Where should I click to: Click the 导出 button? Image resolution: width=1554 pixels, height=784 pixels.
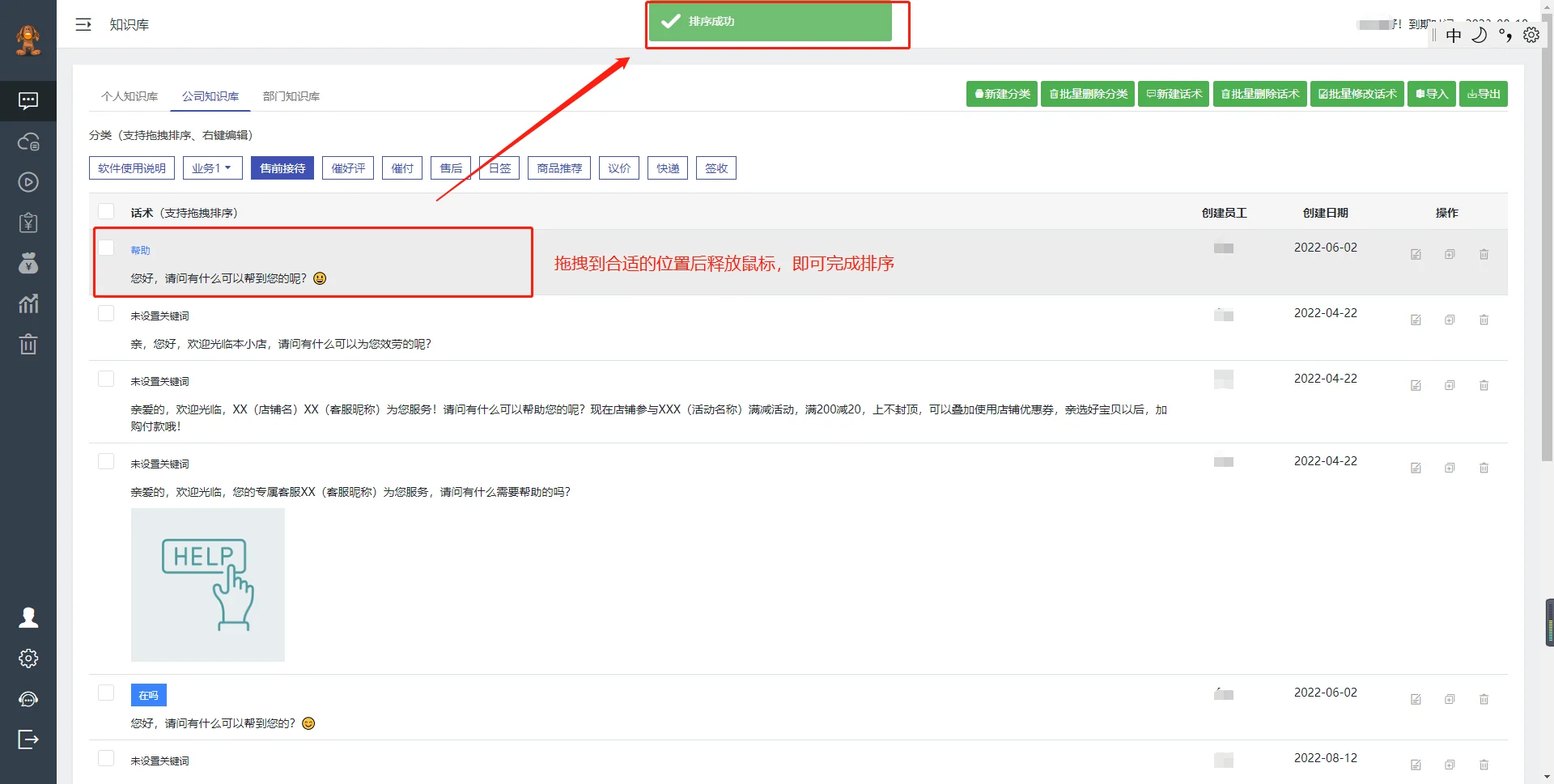[1484, 94]
